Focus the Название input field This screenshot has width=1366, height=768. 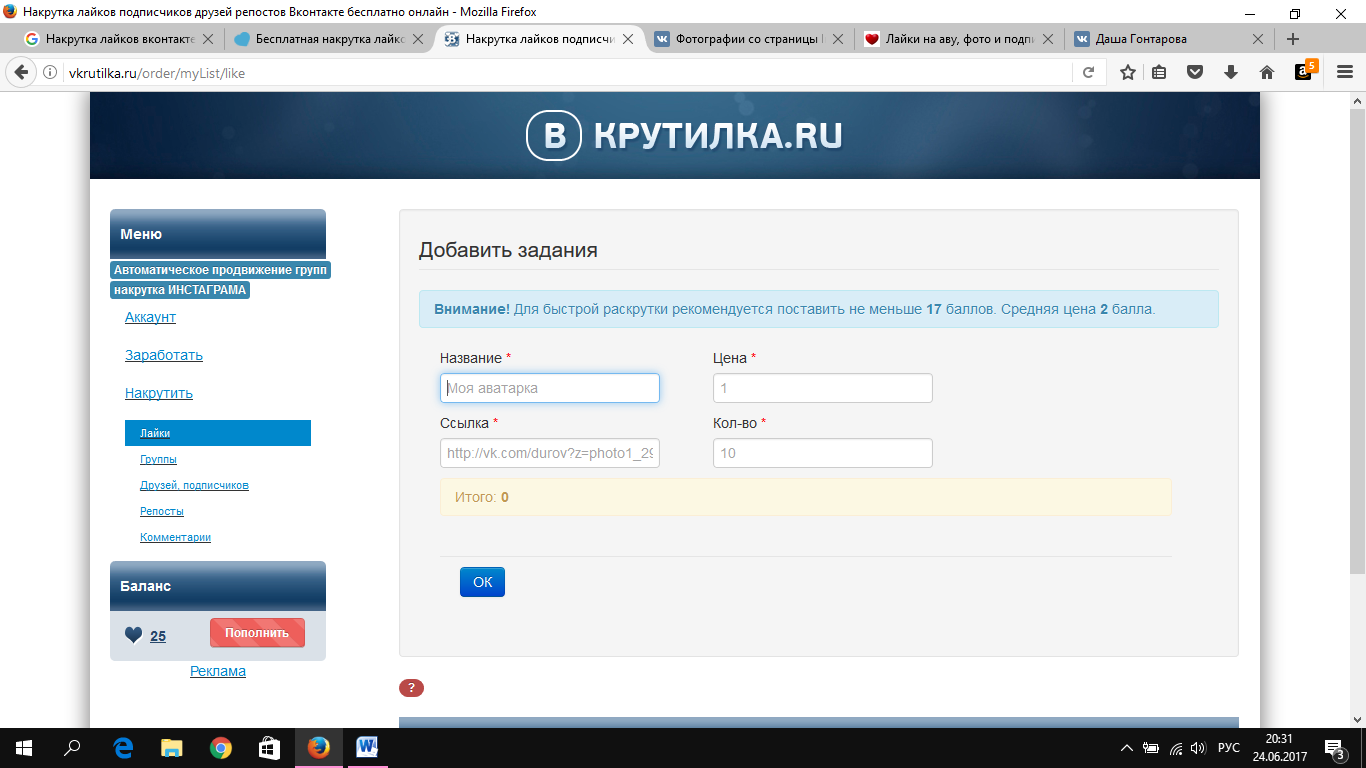coord(550,388)
